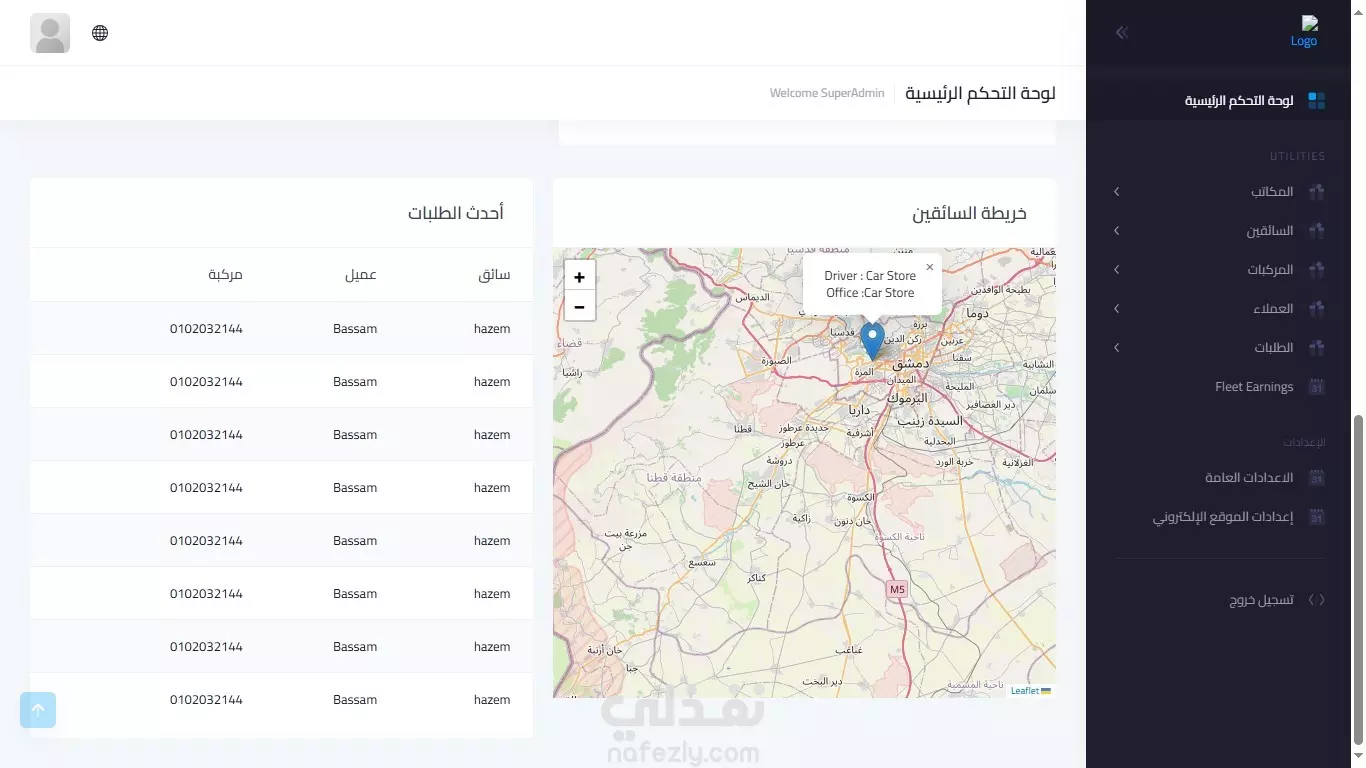
Task: Click Bassam in first table row
Action: 355,329
